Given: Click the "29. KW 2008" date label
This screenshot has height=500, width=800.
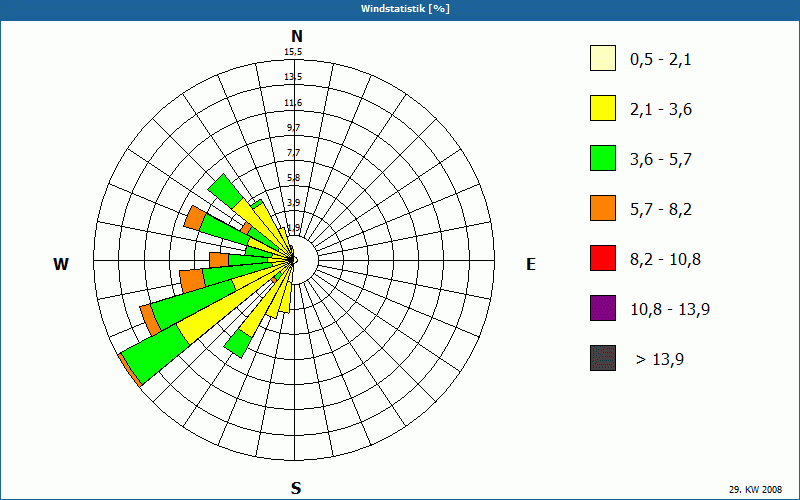Looking at the screenshot, I should click(x=755, y=489).
